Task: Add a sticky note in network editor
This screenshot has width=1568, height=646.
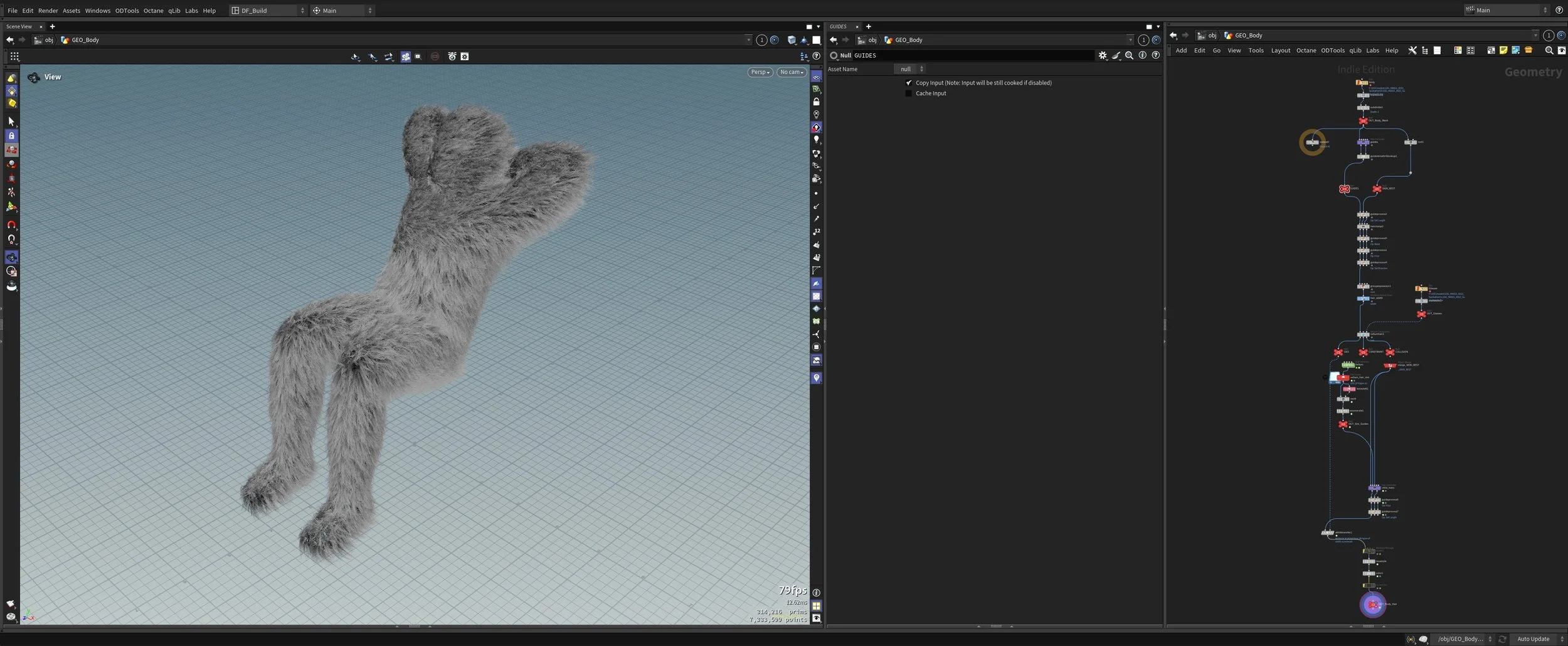Action: [1503, 51]
